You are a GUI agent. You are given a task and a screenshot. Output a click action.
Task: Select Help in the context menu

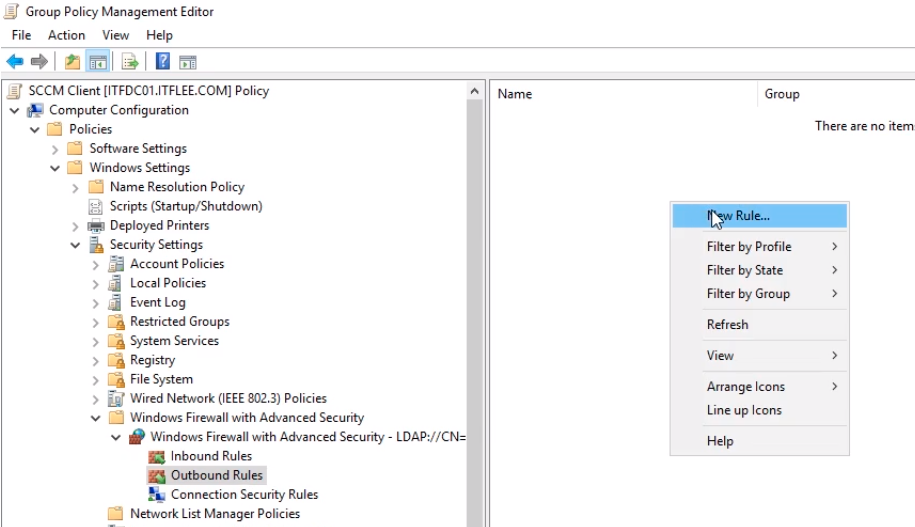pos(760,441)
